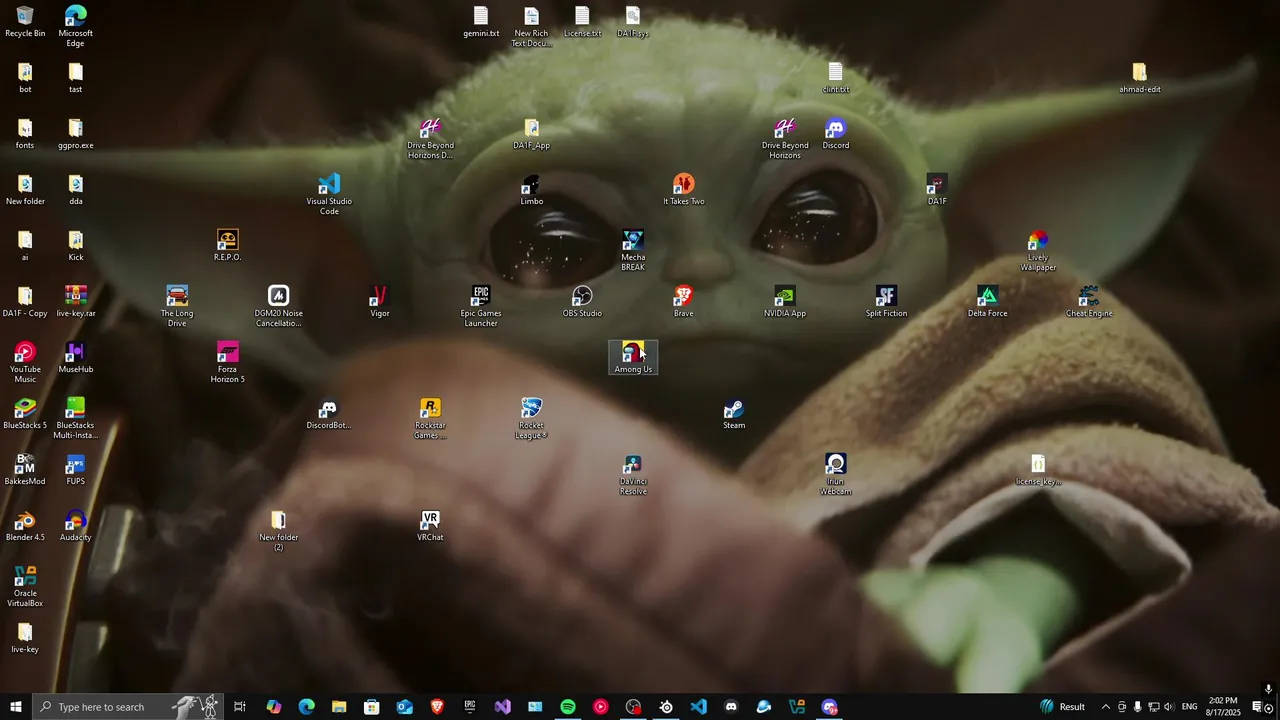Open the volume control in tray

coord(1169,707)
